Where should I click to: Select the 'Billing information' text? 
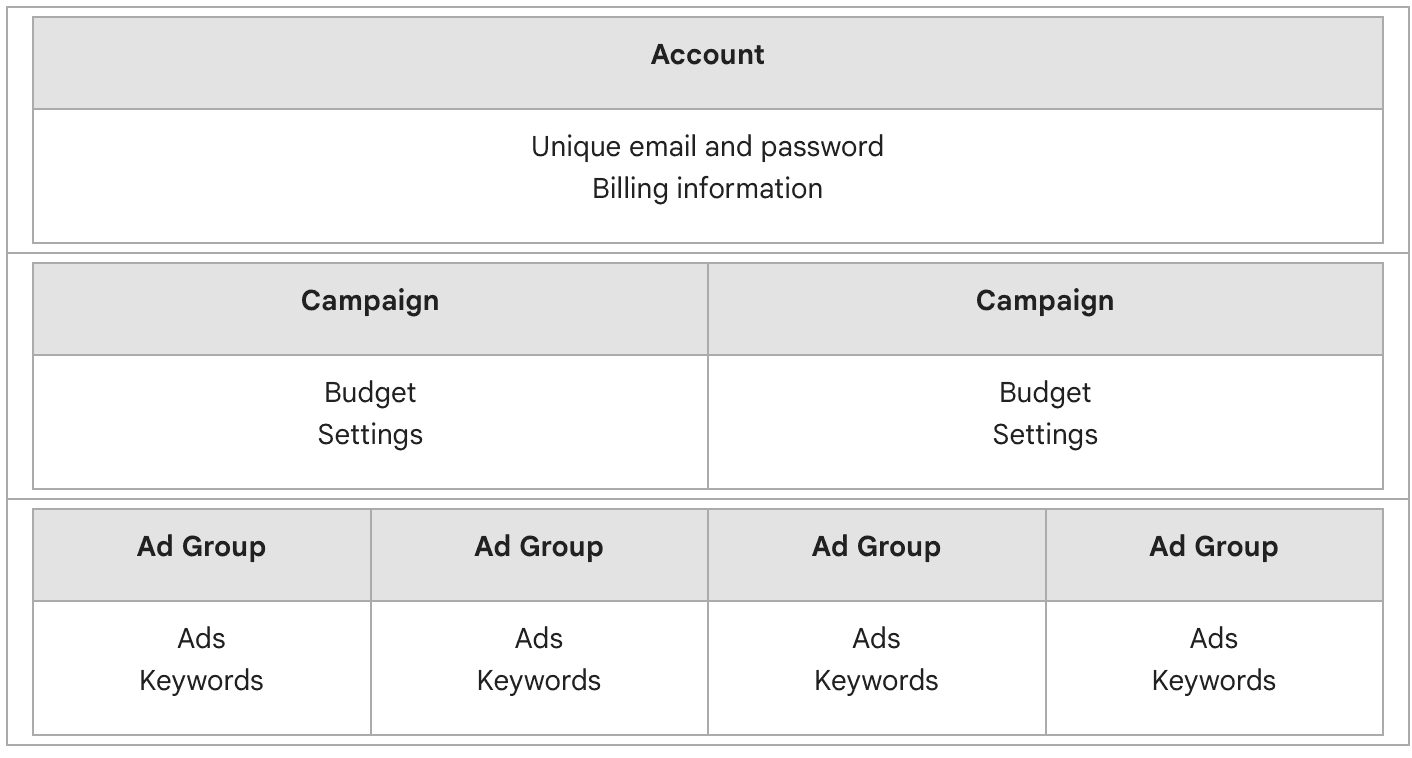tap(707, 189)
